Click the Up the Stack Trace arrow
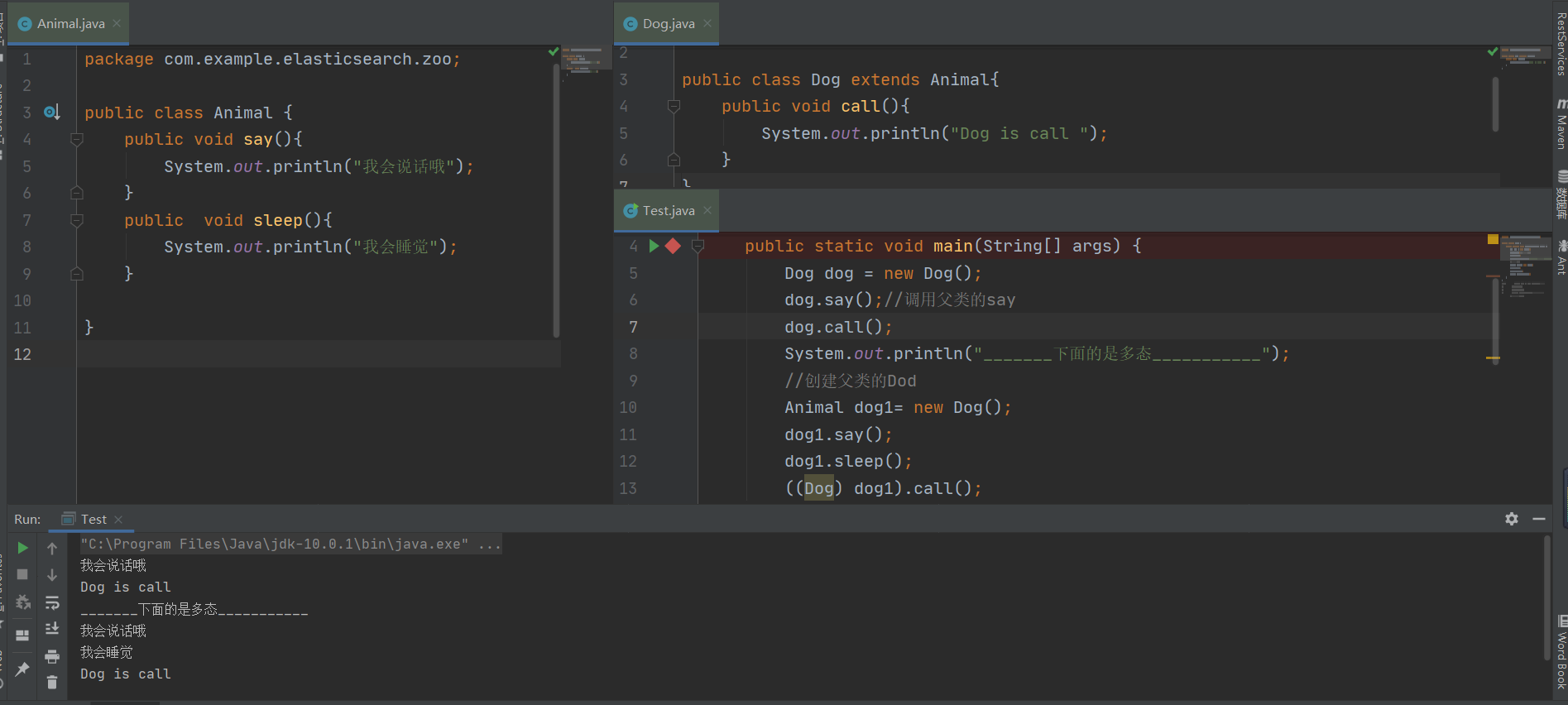 click(x=52, y=549)
